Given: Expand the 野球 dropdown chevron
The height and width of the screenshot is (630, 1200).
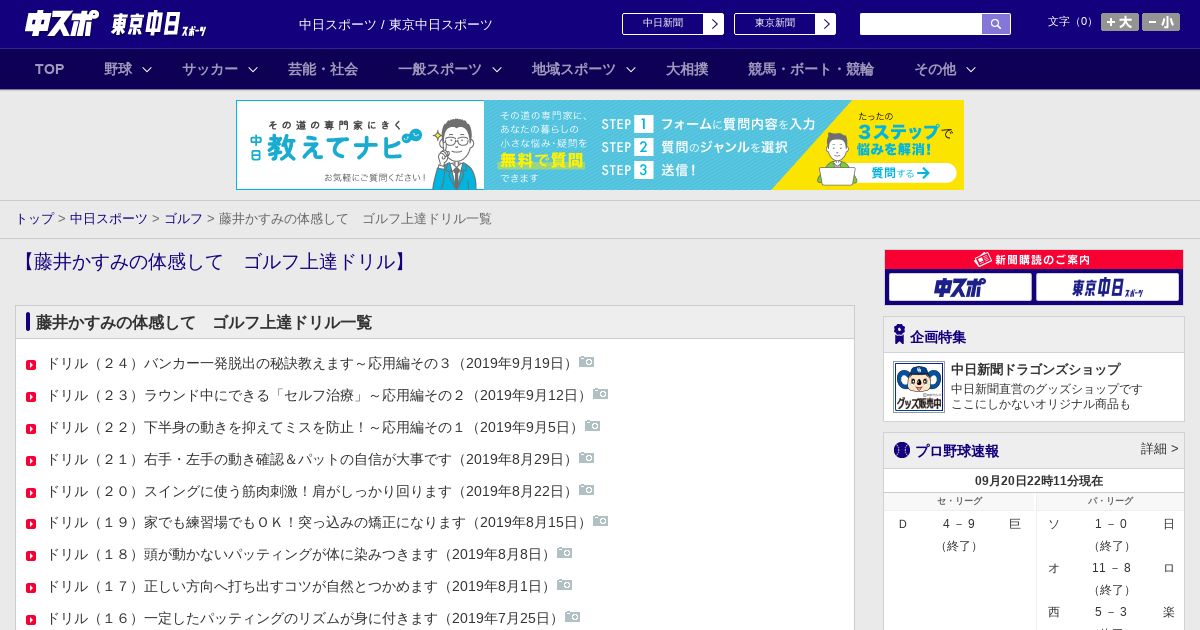Looking at the screenshot, I should coord(147,69).
